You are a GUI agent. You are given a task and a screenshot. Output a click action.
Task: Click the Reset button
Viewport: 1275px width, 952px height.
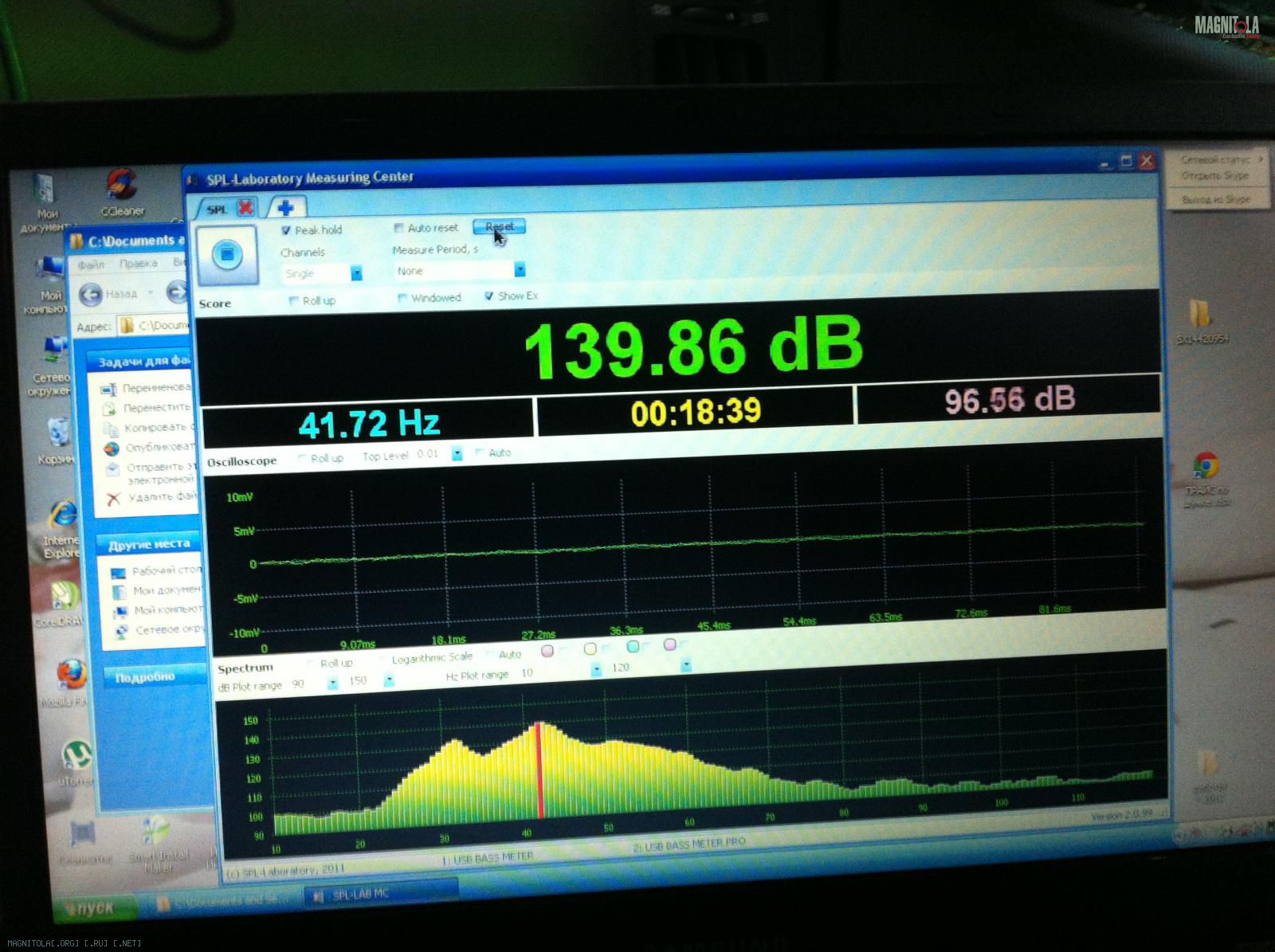pyautogui.click(x=499, y=227)
